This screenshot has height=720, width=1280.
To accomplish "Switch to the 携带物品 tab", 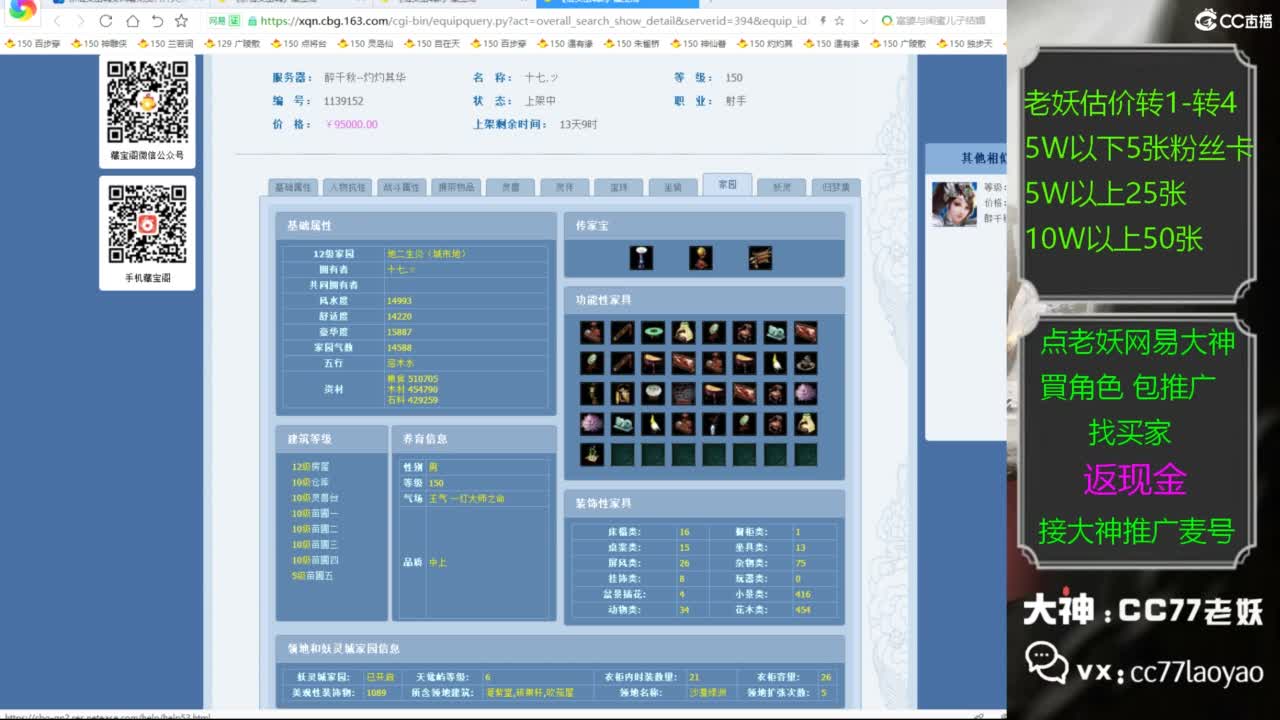I will pyautogui.click(x=455, y=187).
